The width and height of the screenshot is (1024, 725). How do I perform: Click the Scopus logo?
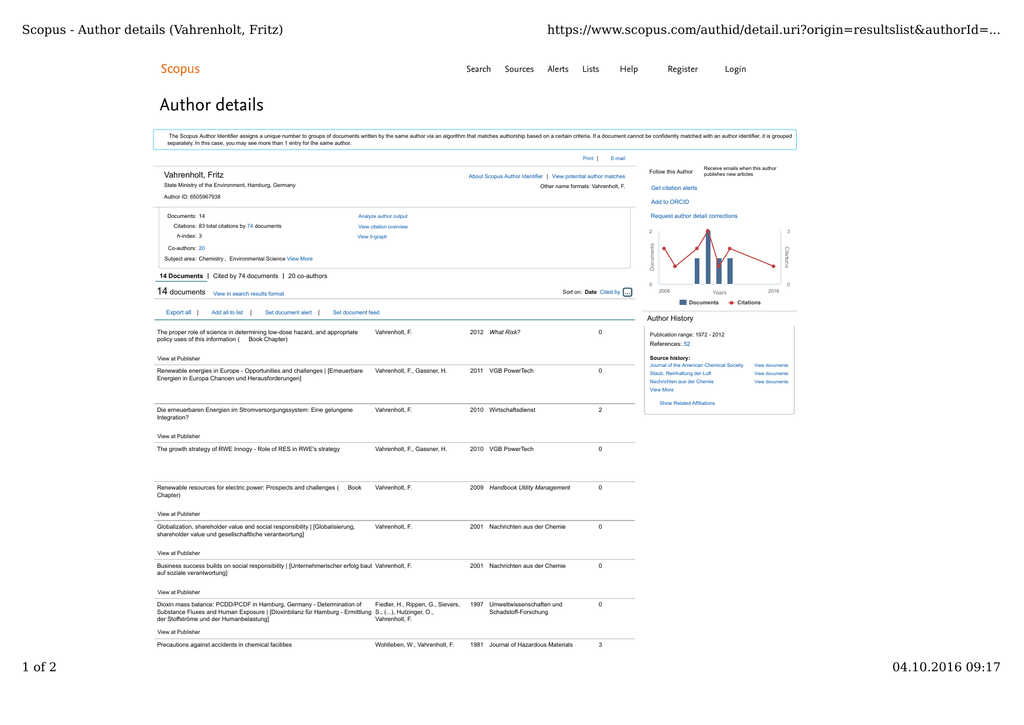(x=180, y=69)
